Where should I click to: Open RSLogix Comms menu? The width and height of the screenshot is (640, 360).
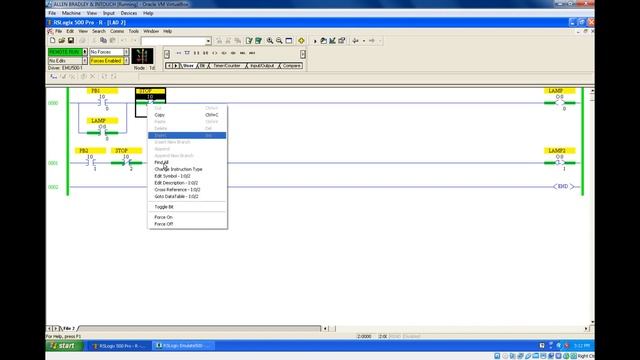[x=117, y=31]
